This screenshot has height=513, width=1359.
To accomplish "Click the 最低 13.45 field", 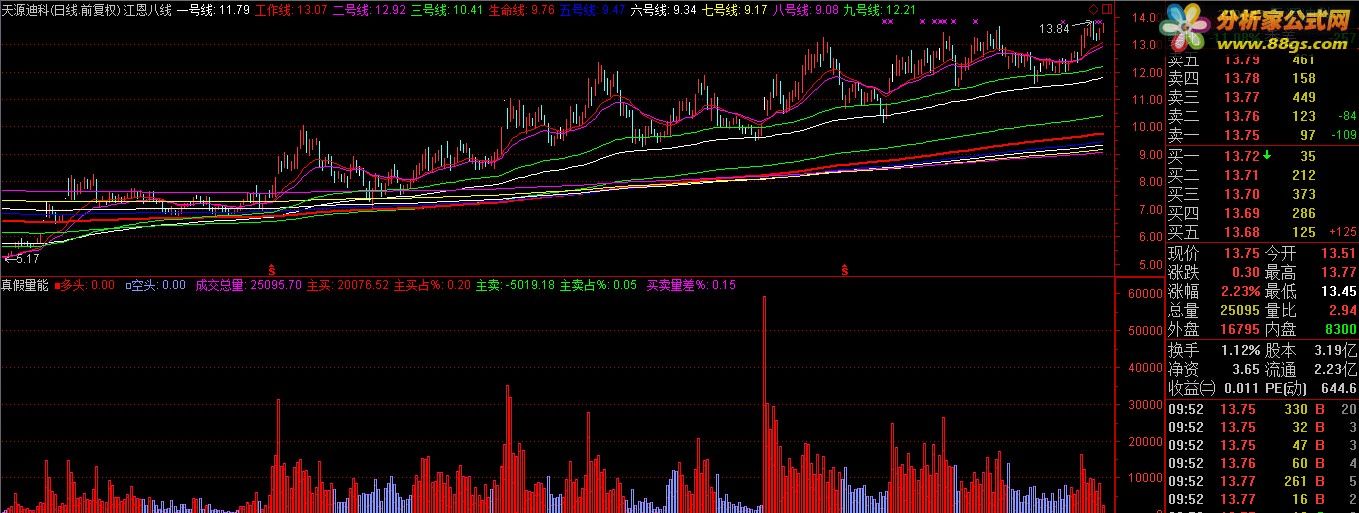I will (1310, 291).
